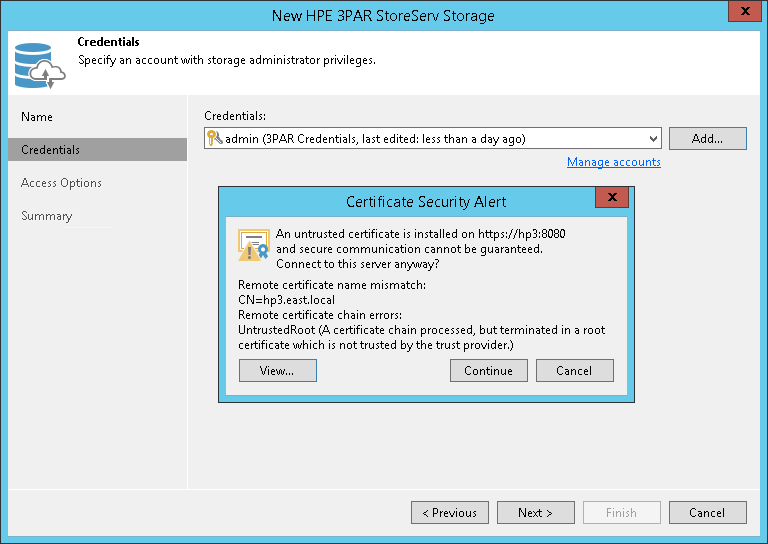The width and height of the screenshot is (768, 544).
Task: Go to the Name wizard step
Action: point(37,117)
